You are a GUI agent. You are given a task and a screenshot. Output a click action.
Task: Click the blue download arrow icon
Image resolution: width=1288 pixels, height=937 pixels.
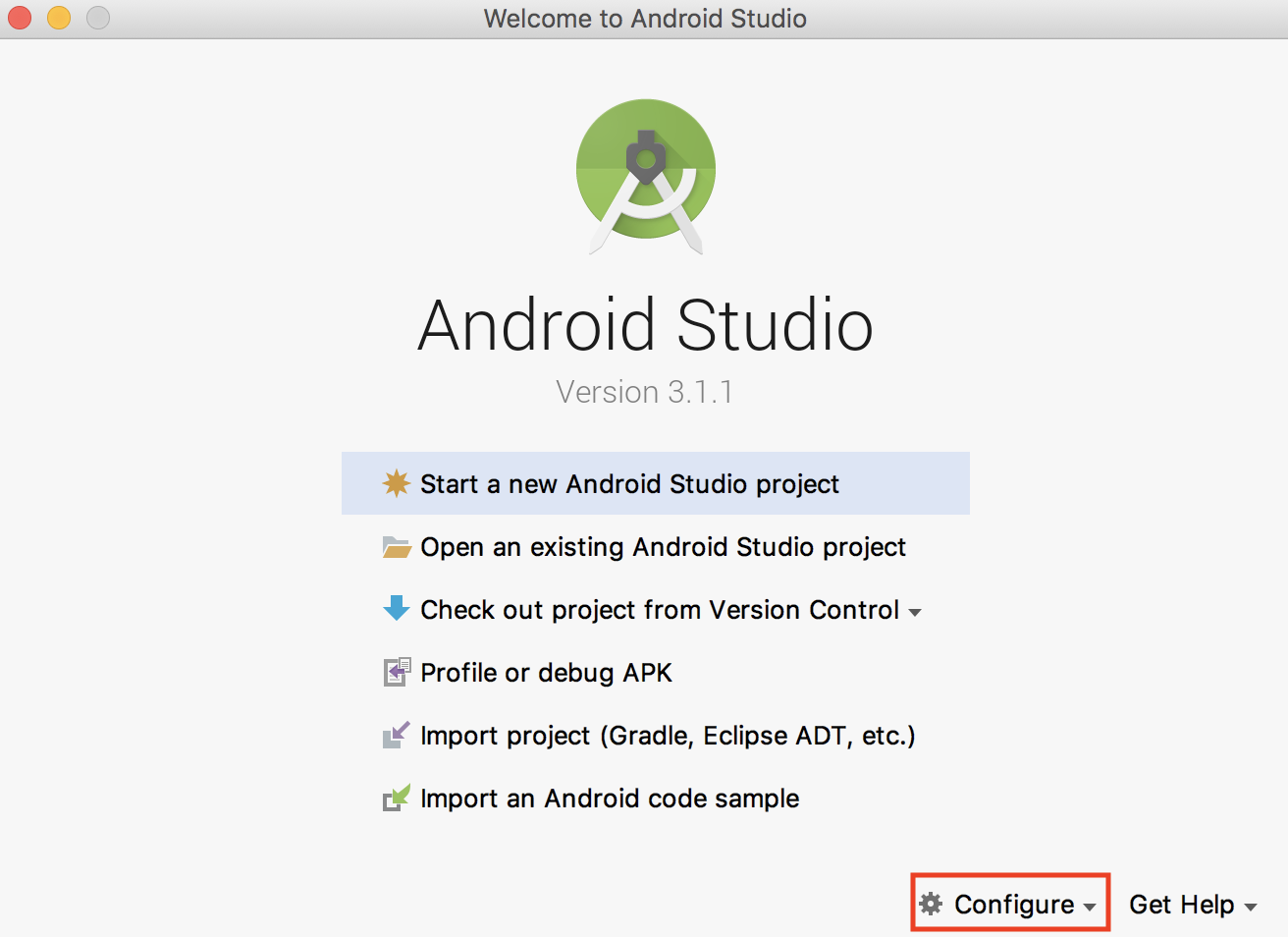pyautogui.click(x=397, y=608)
